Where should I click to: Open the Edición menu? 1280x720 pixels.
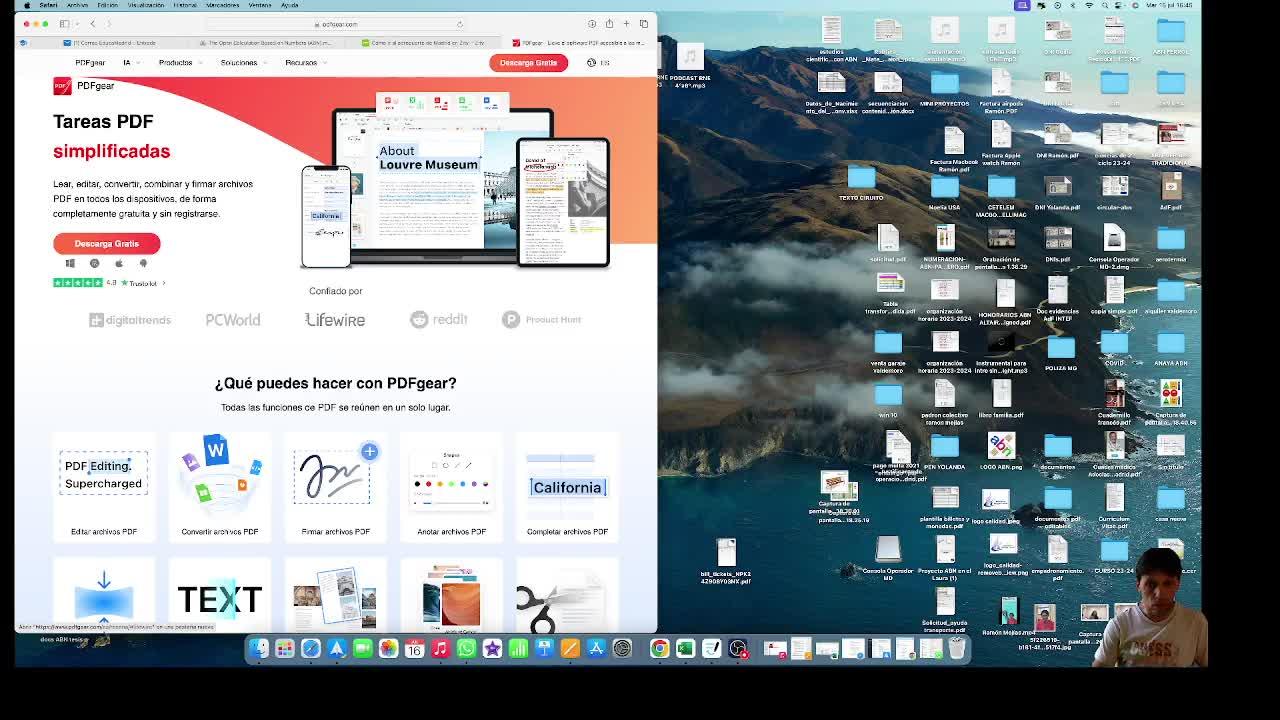click(x=107, y=5)
